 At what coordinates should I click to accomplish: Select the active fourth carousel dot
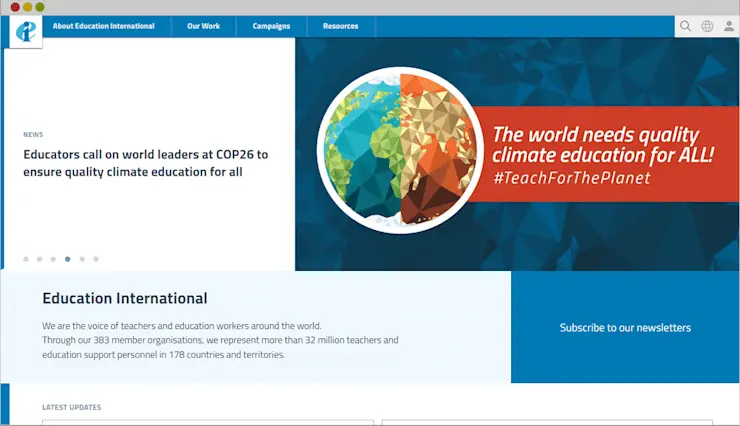point(67,259)
